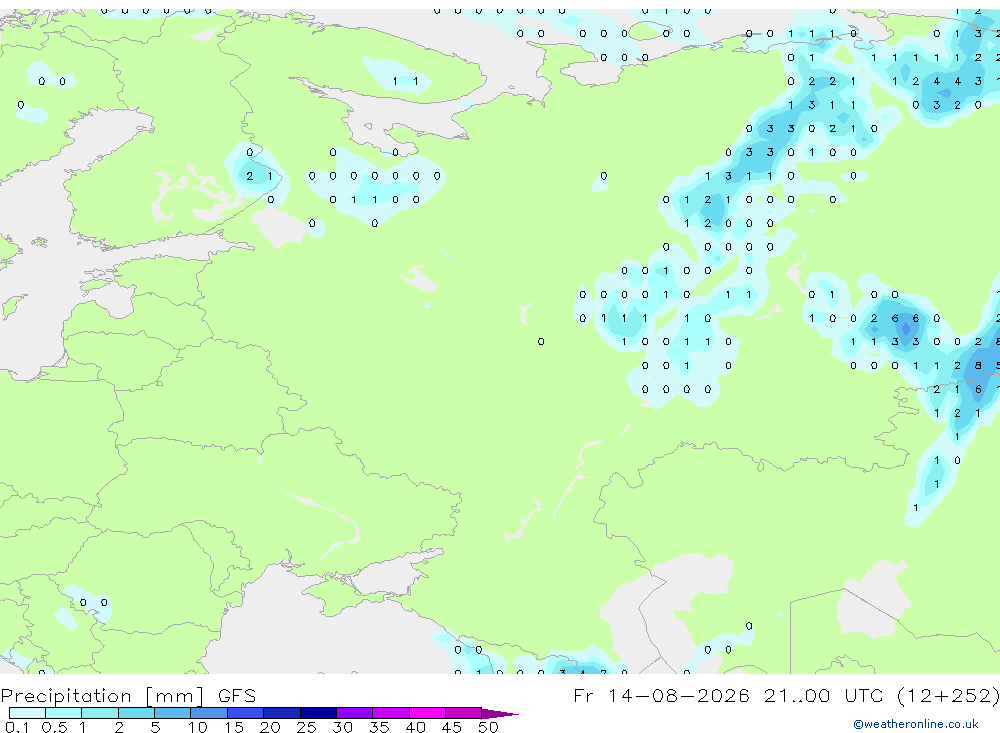Screen dimensions: 1000x733
Task: Choose the 20–25 mm dark blue swatch
Action: coord(282,713)
